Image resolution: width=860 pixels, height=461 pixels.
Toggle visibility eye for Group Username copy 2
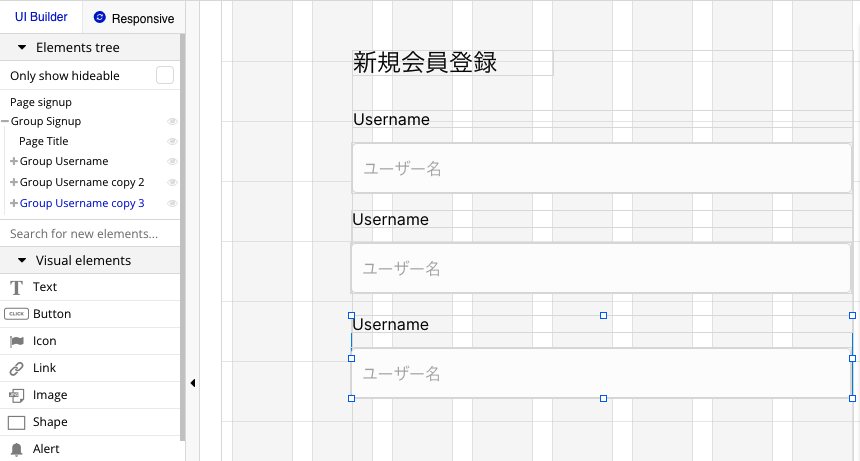(x=172, y=183)
